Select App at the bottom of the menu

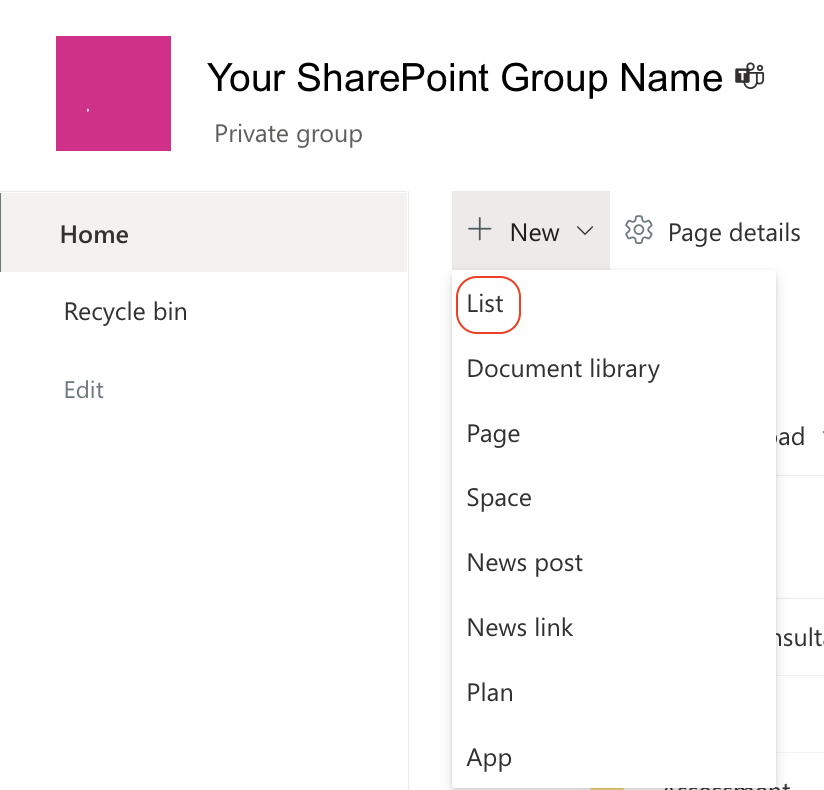488,757
